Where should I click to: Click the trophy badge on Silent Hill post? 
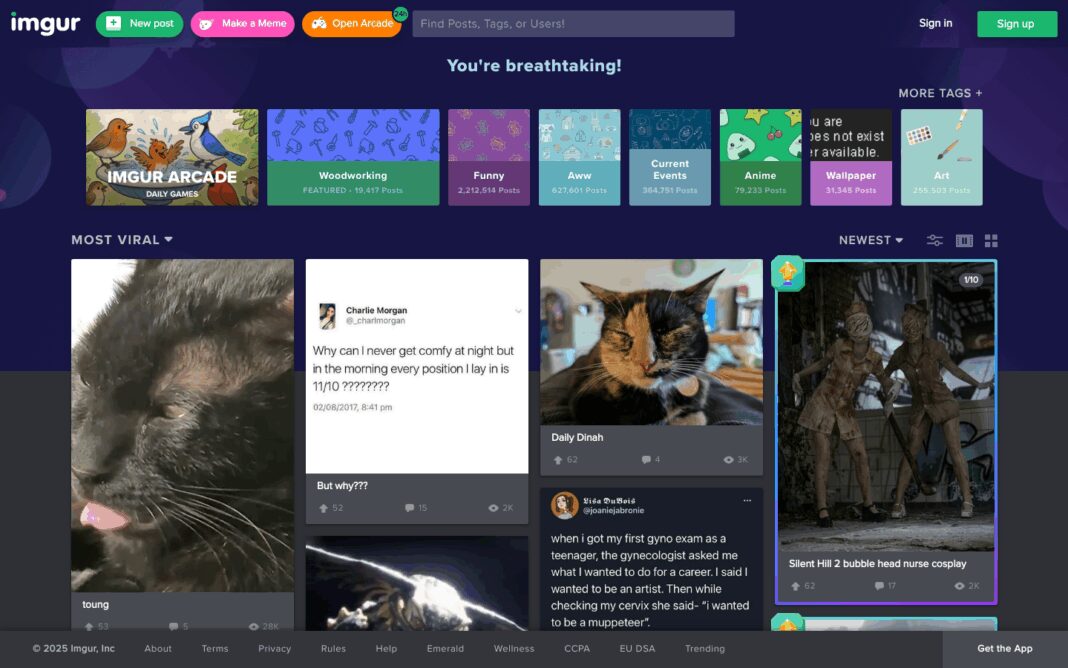click(787, 273)
